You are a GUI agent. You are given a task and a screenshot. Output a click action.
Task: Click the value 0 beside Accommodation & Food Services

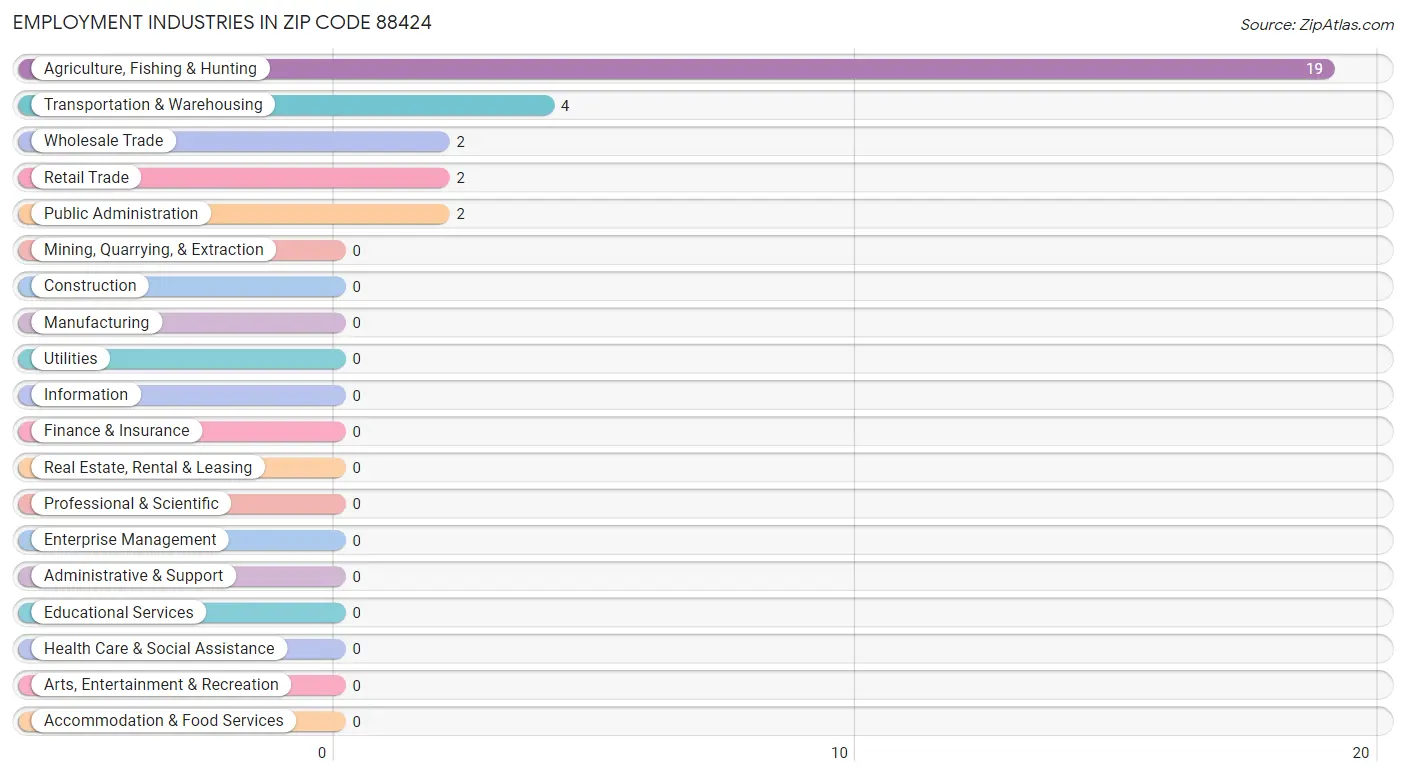[357, 722]
